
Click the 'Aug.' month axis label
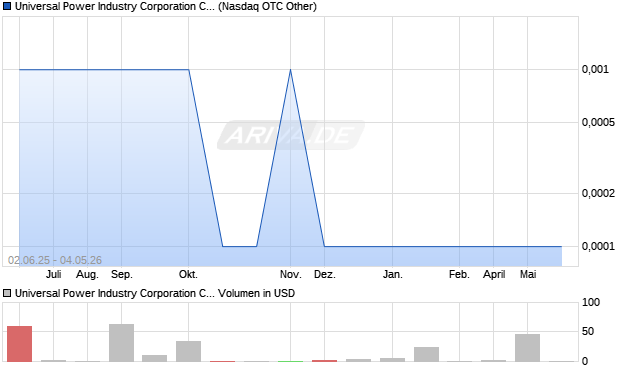point(87,274)
